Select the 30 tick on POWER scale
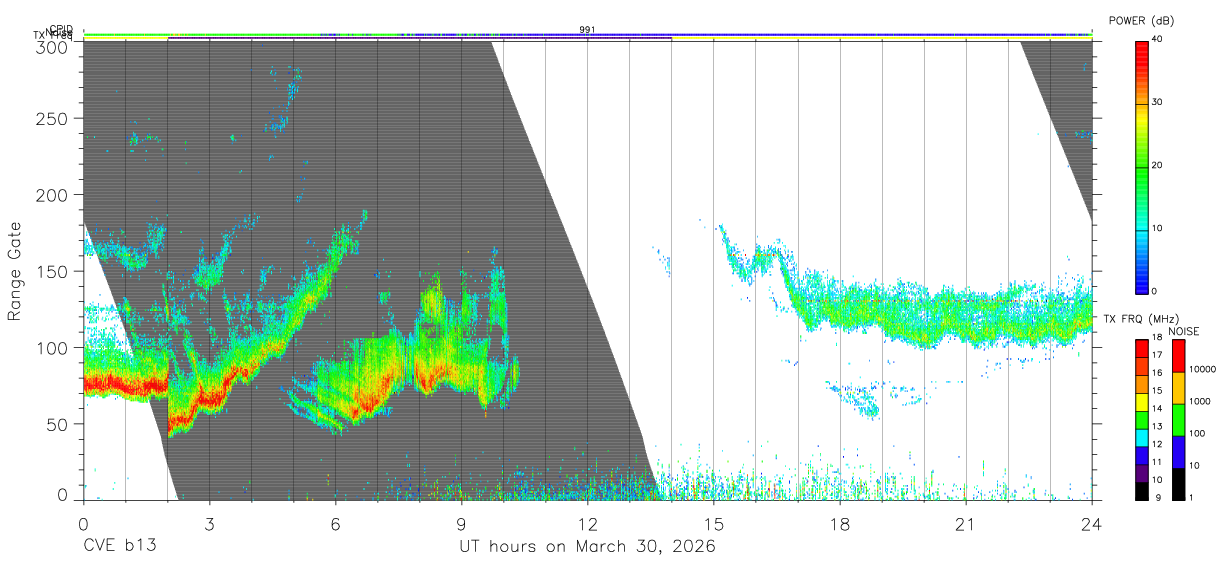 coord(1159,103)
